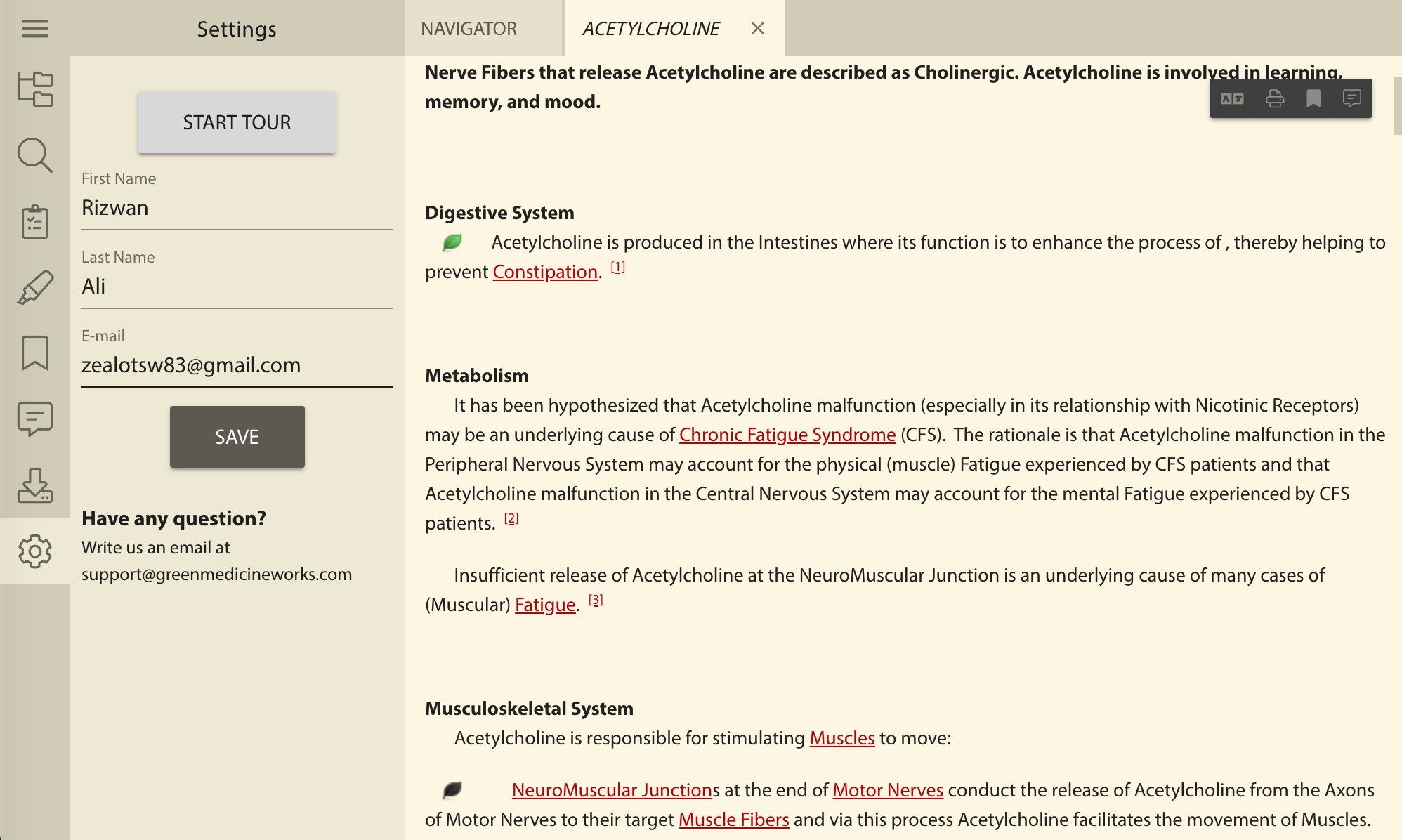This screenshot has width=1402, height=840.
Task: Click the support@greenmedicineworks.com email text
Action: click(216, 574)
